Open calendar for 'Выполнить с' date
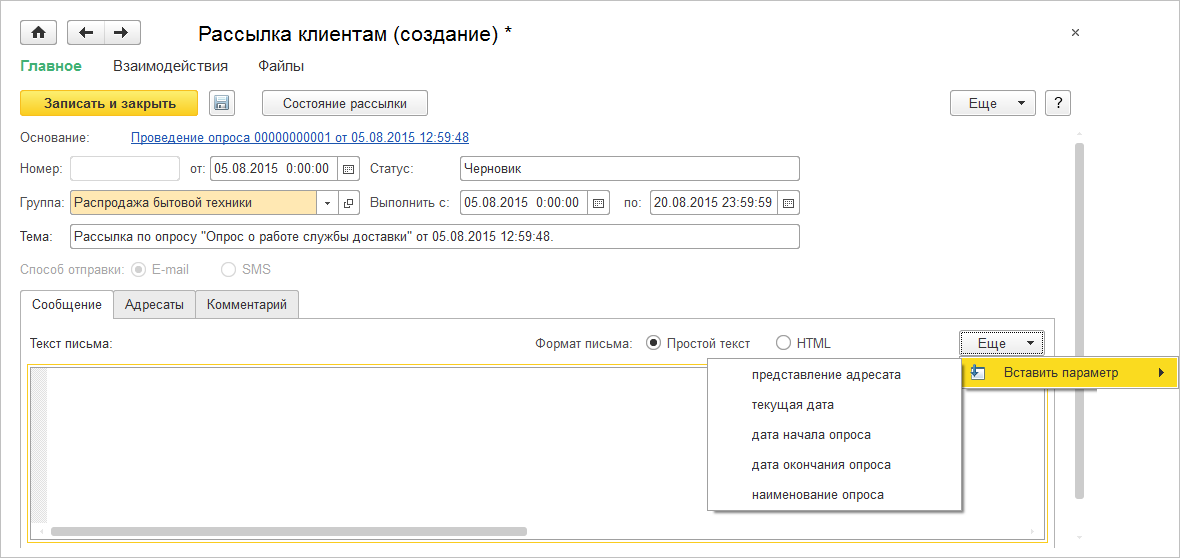The height and width of the screenshot is (558, 1180). pos(599,203)
